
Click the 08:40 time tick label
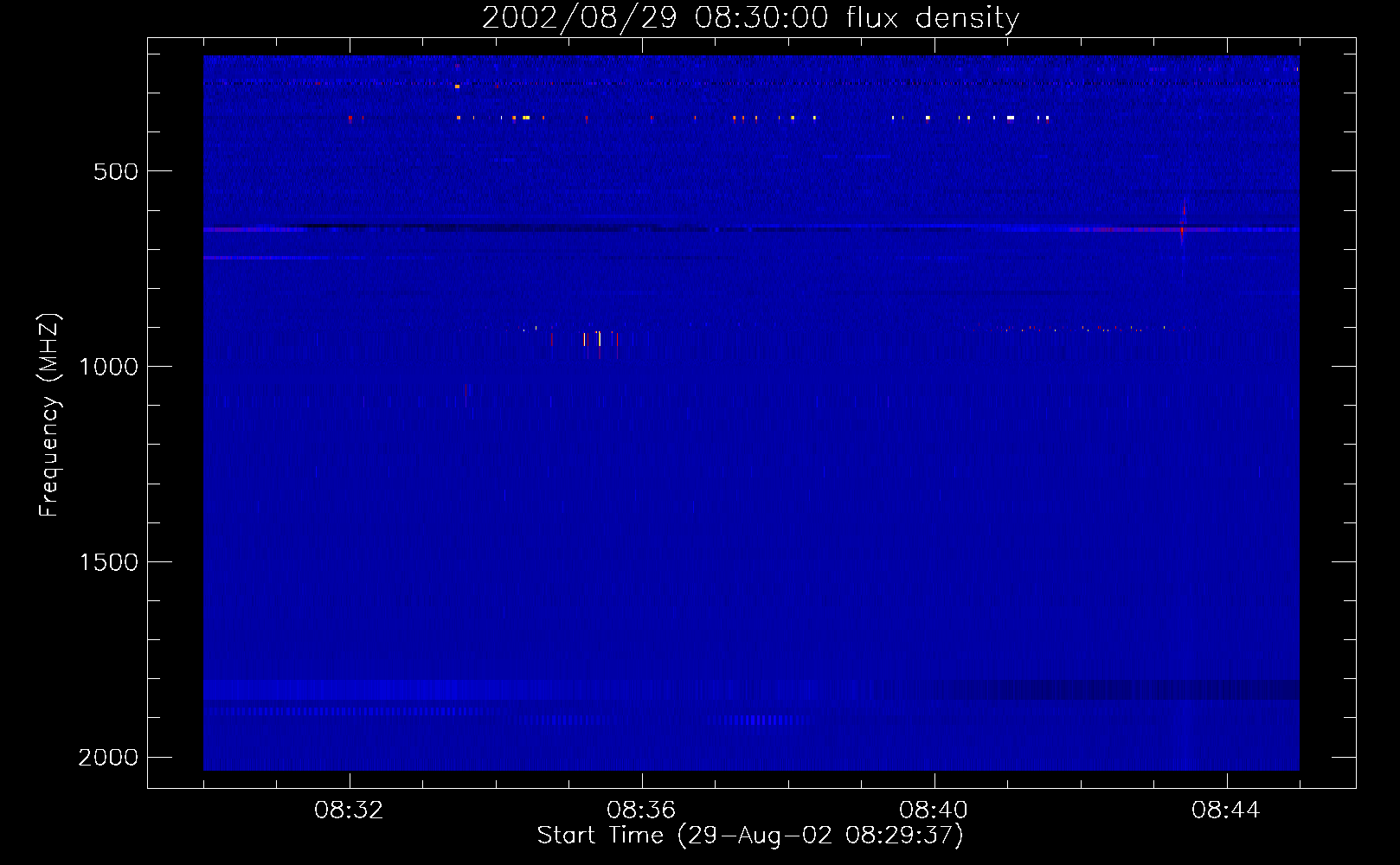(x=934, y=811)
